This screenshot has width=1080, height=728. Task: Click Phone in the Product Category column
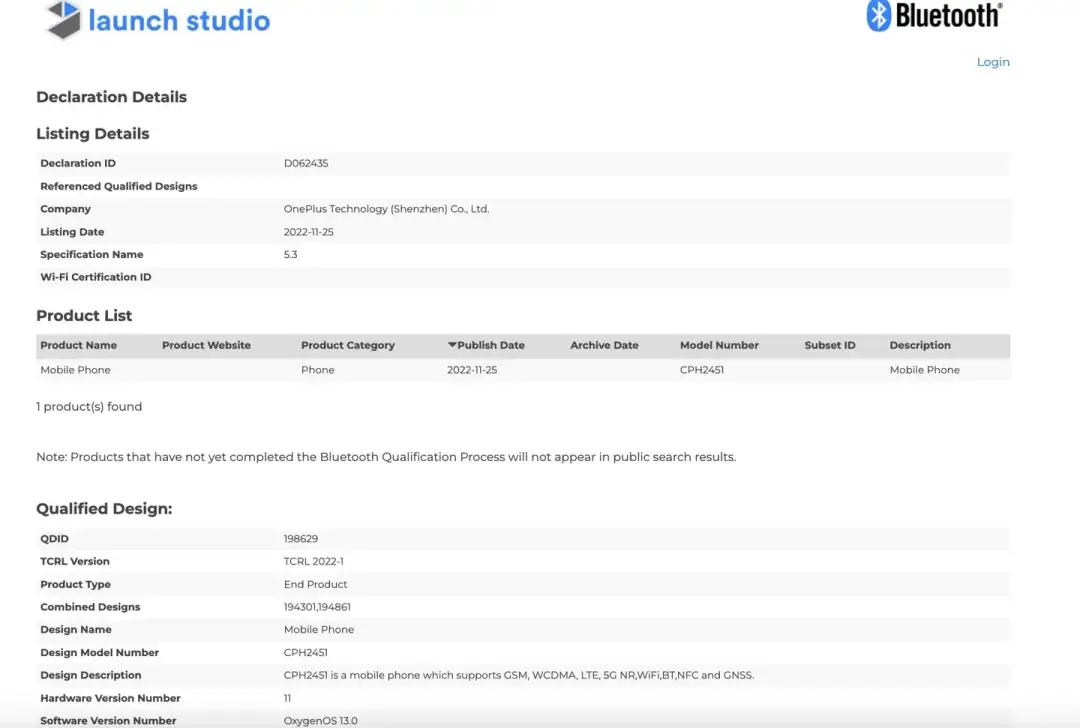coord(318,370)
